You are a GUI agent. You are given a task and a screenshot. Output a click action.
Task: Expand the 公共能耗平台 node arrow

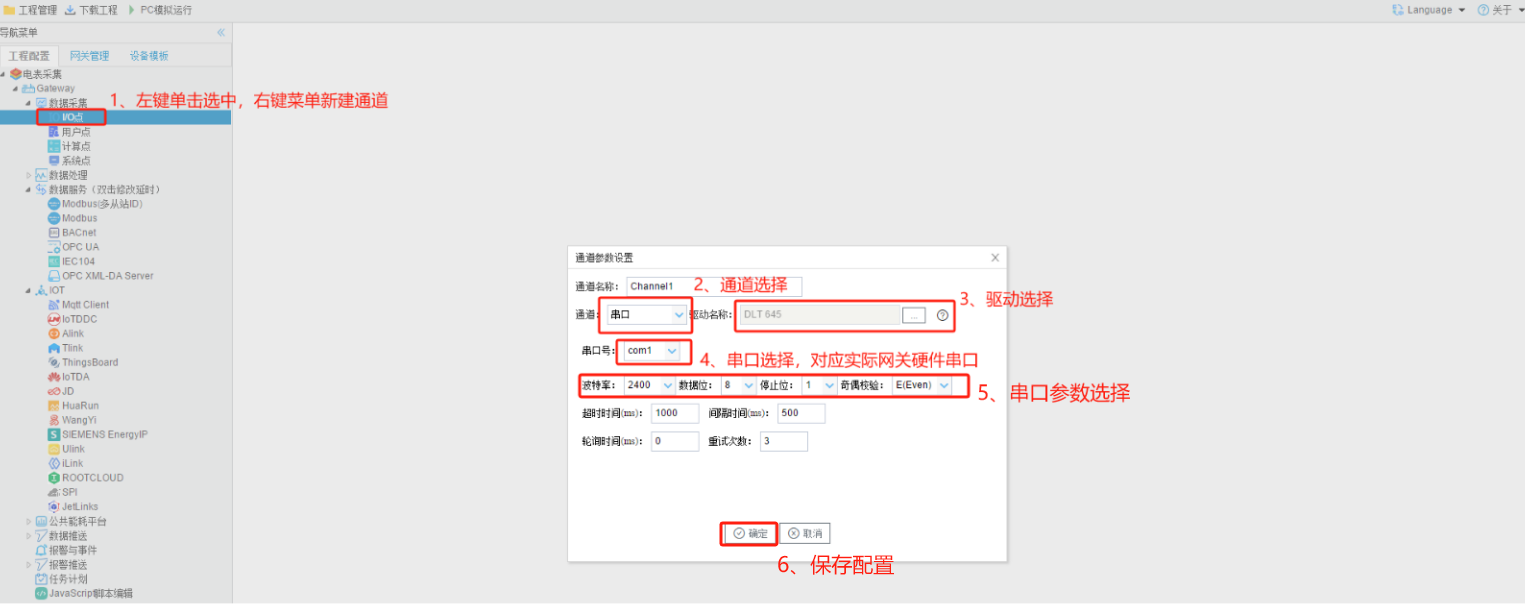[x=29, y=522]
